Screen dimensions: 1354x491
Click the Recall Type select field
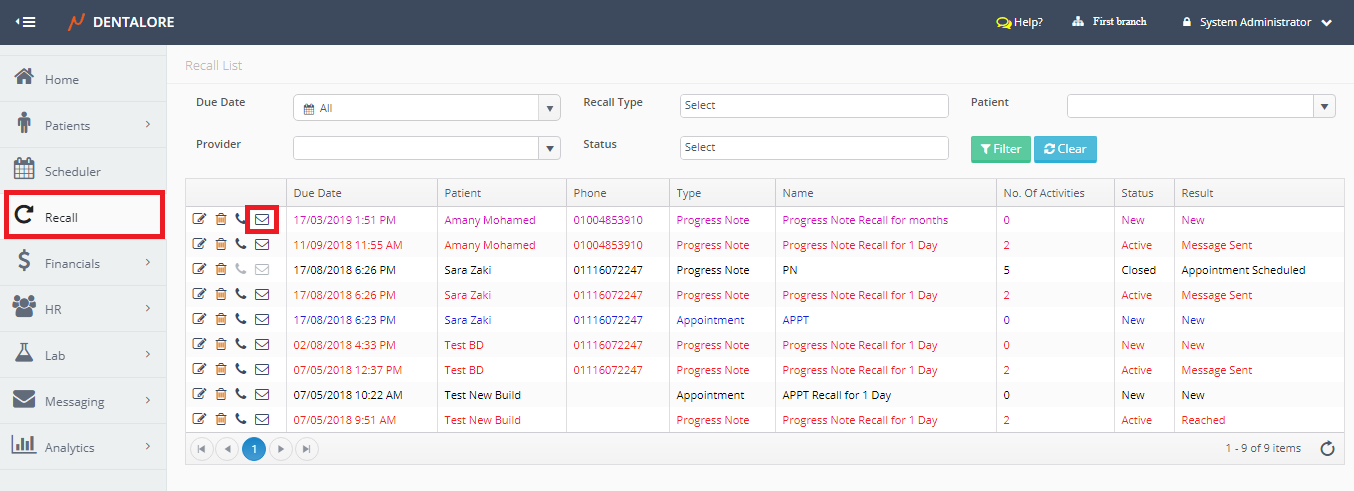point(813,106)
